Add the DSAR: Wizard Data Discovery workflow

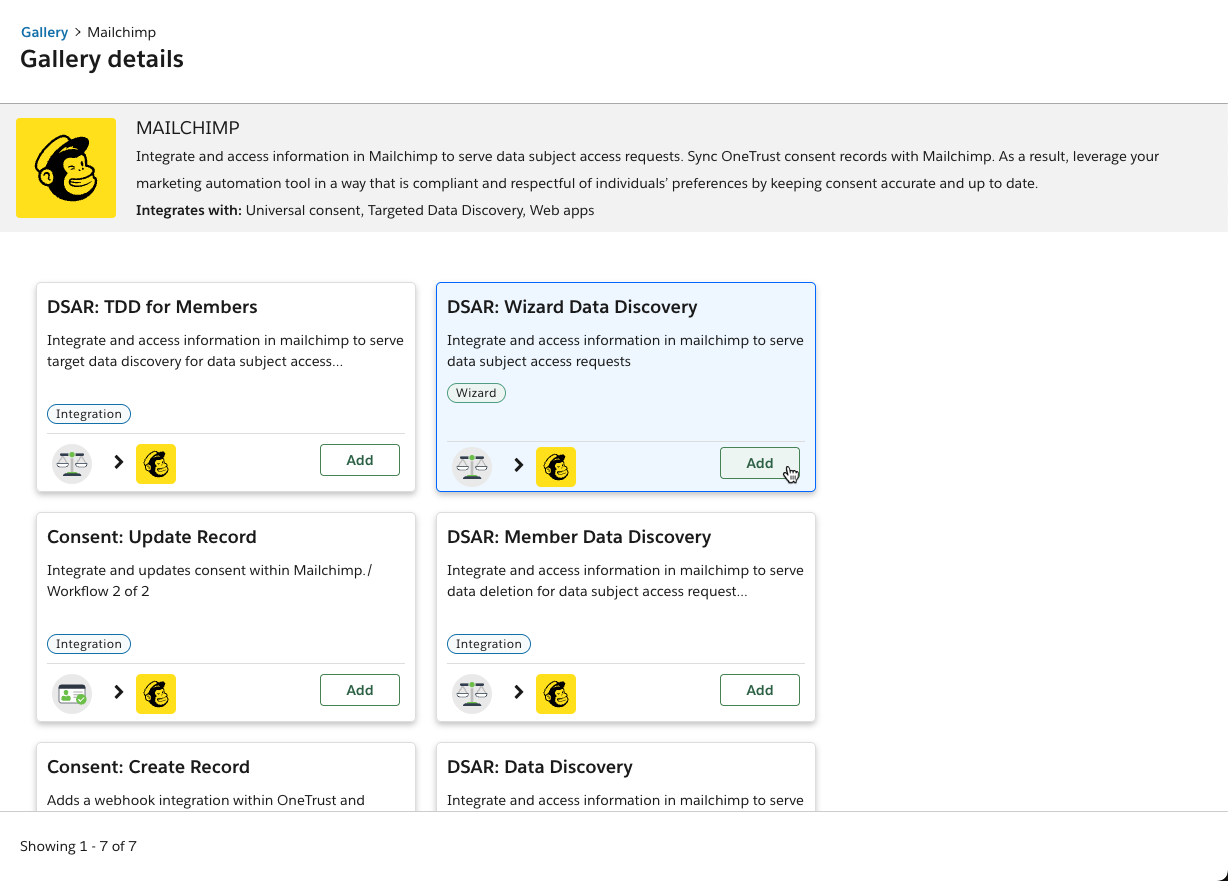(759, 463)
